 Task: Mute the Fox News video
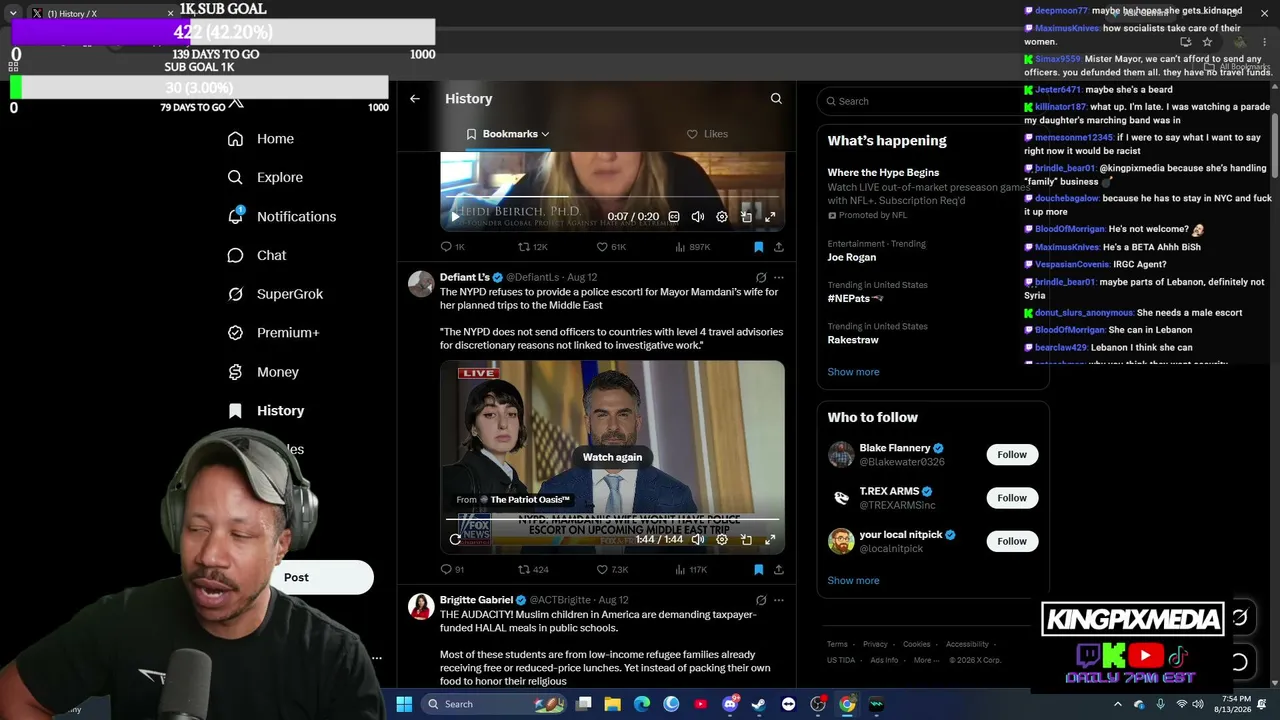point(698,539)
